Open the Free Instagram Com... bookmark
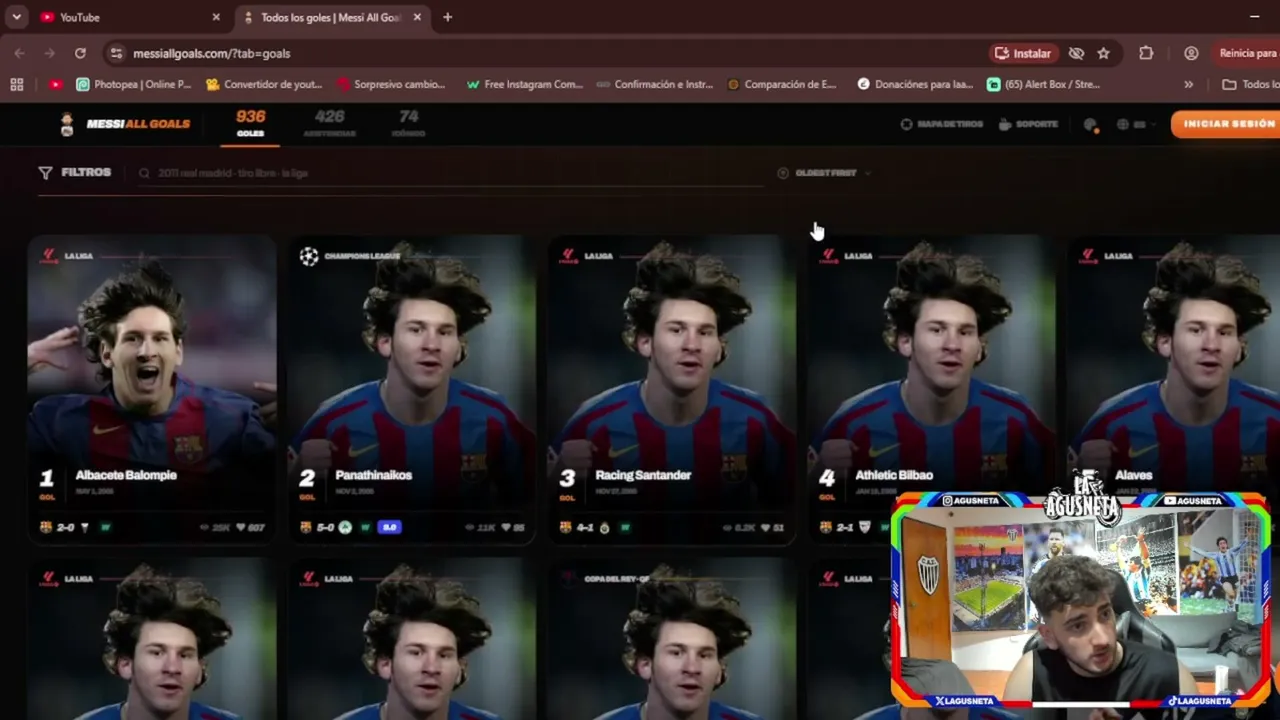 coord(524,85)
